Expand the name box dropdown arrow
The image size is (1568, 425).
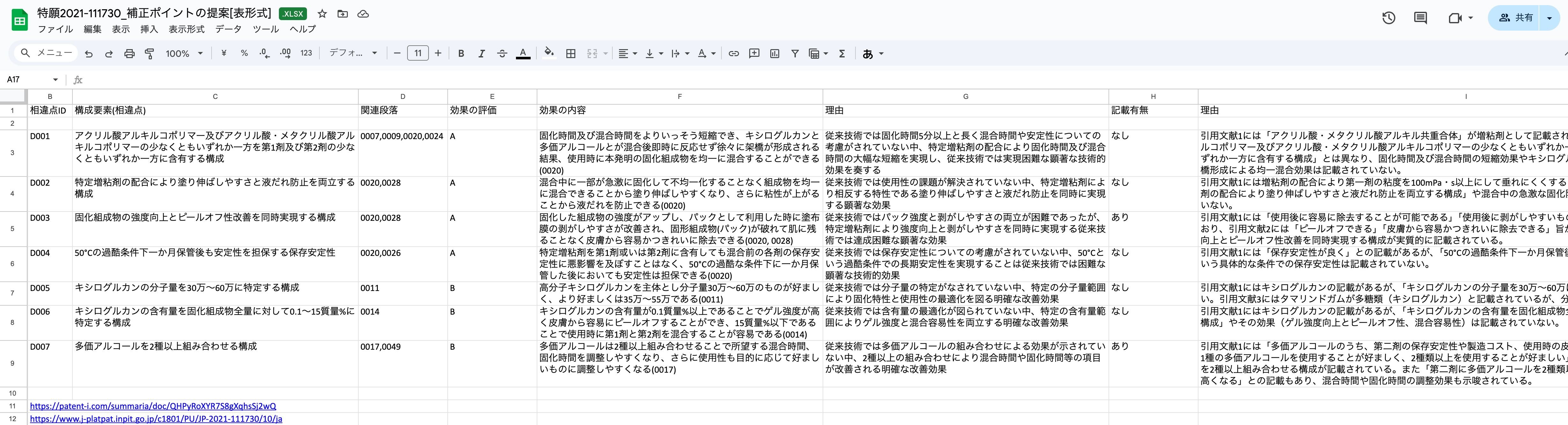click(56, 80)
